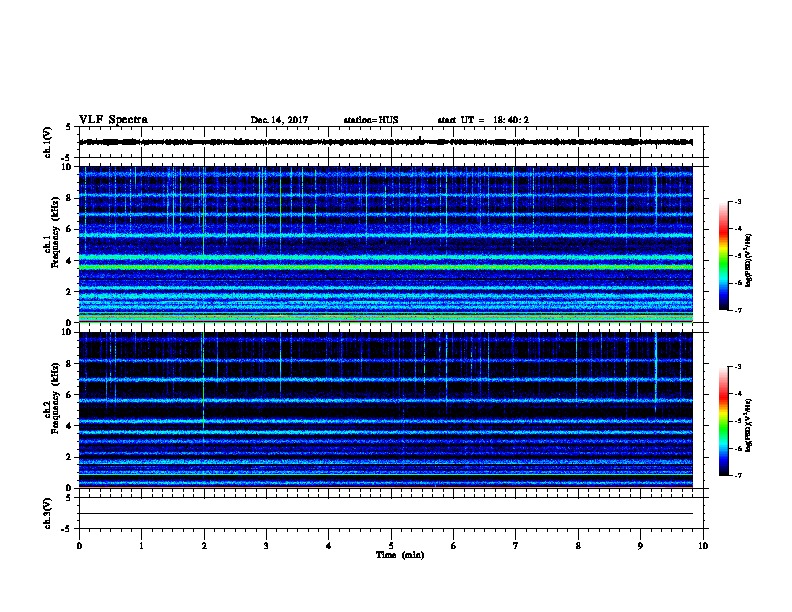Viewport: 792px width, 612px height.
Task: Click time axis tick label "5"
Action: pos(391,545)
